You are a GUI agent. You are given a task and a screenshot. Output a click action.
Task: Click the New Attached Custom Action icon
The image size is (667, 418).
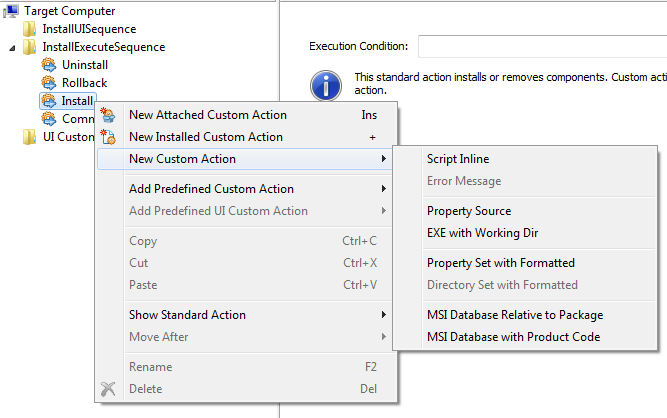pos(109,115)
